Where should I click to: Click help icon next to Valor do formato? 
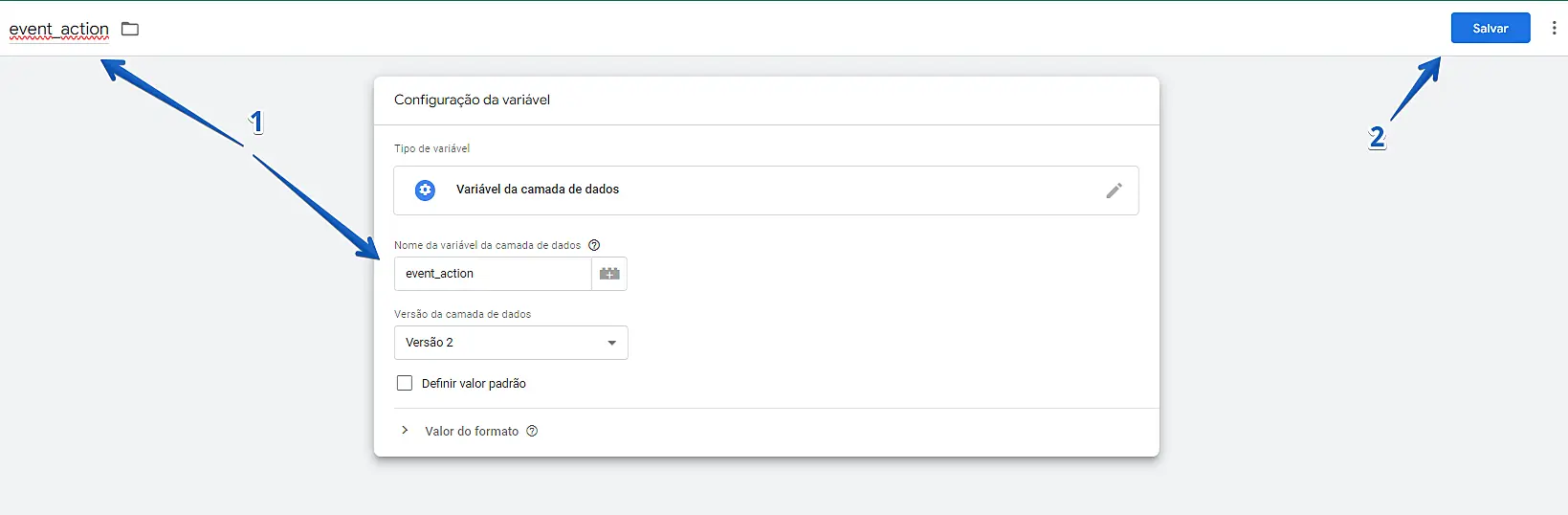[532, 431]
